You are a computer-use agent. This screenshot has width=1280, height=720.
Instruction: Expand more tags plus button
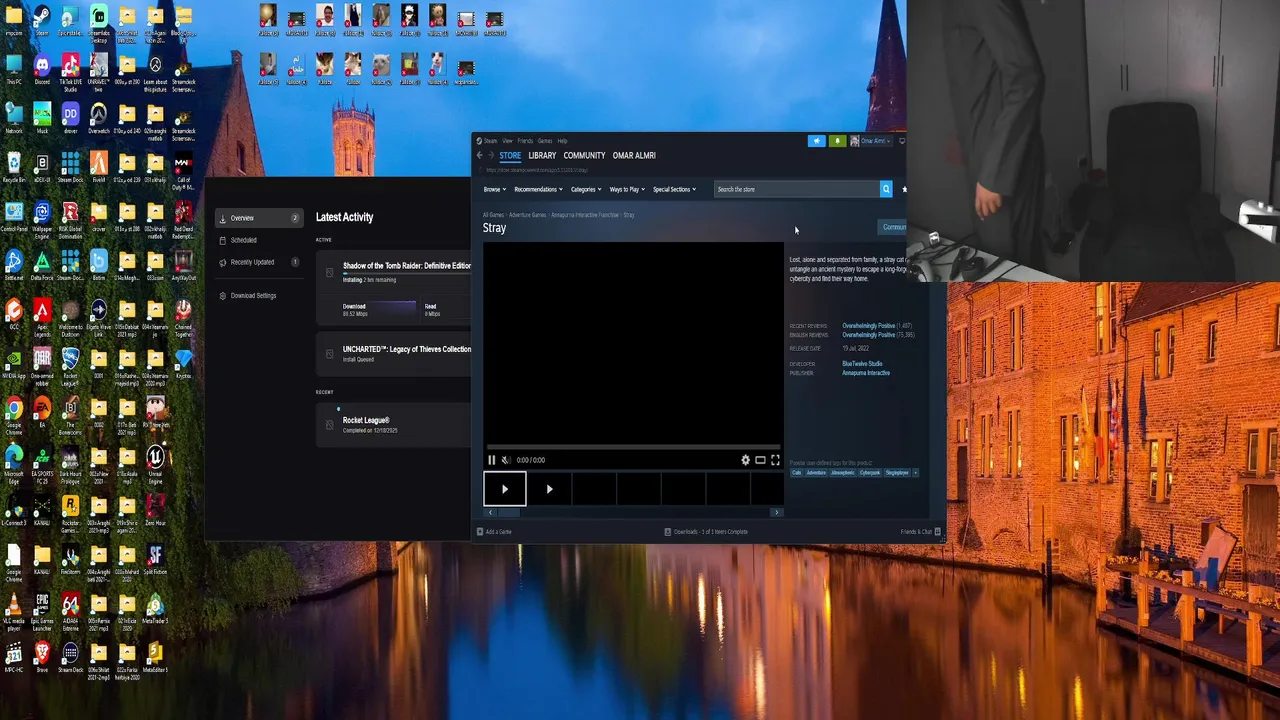tap(915, 473)
